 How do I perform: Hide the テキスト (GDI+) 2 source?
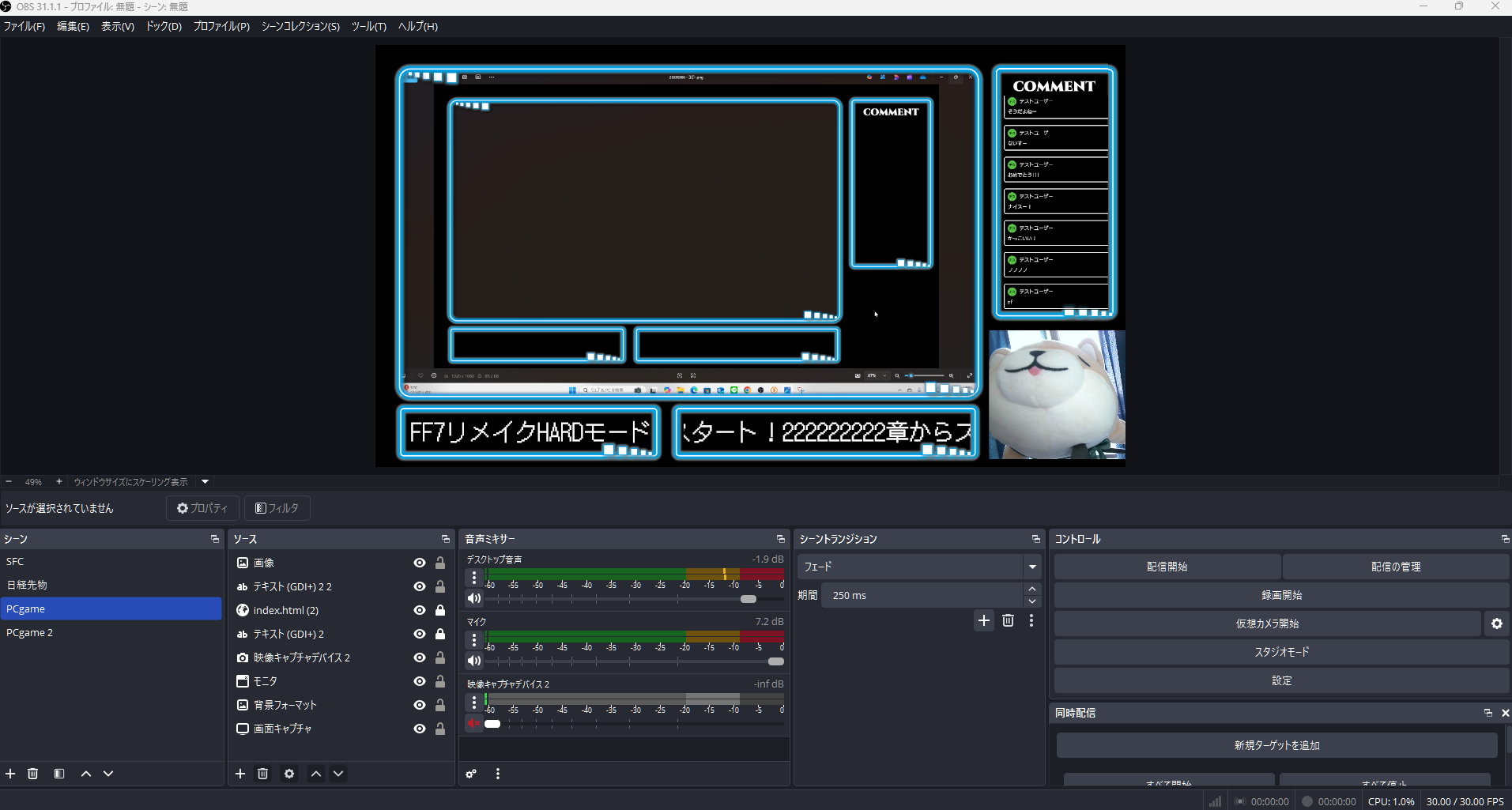point(420,634)
